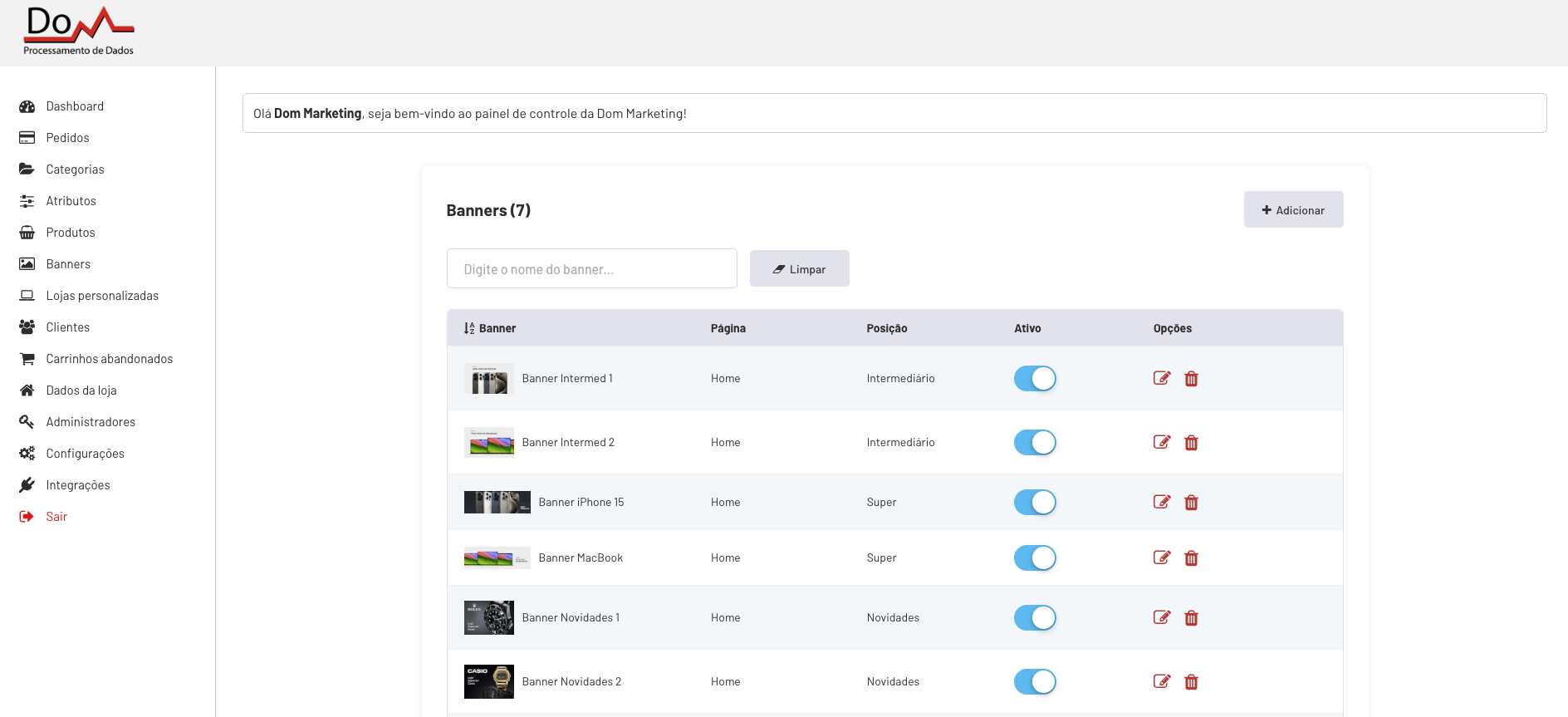Open Dashboard from the sidebar
The width and height of the screenshot is (1568, 717).
pos(75,106)
